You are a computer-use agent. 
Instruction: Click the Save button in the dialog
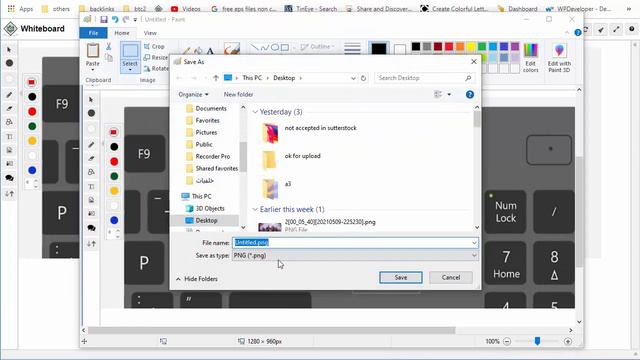pyautogui.click(x=401, y=278)
